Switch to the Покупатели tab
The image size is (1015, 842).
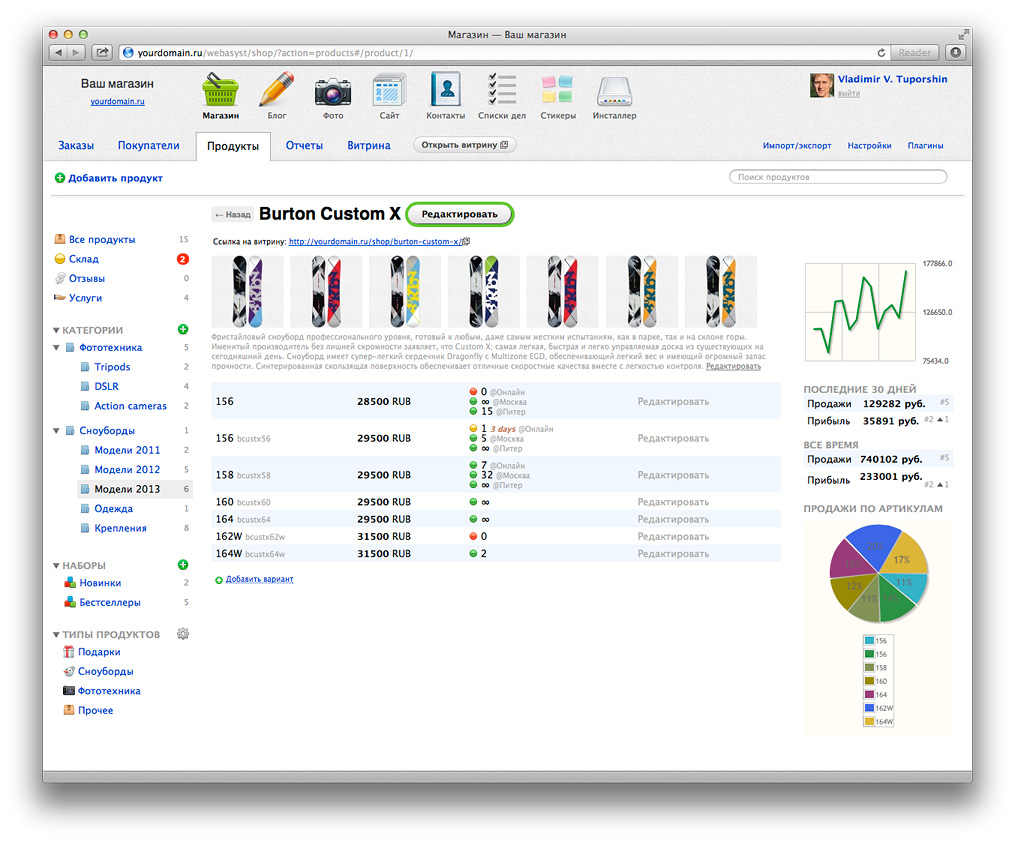pos(148,146)
